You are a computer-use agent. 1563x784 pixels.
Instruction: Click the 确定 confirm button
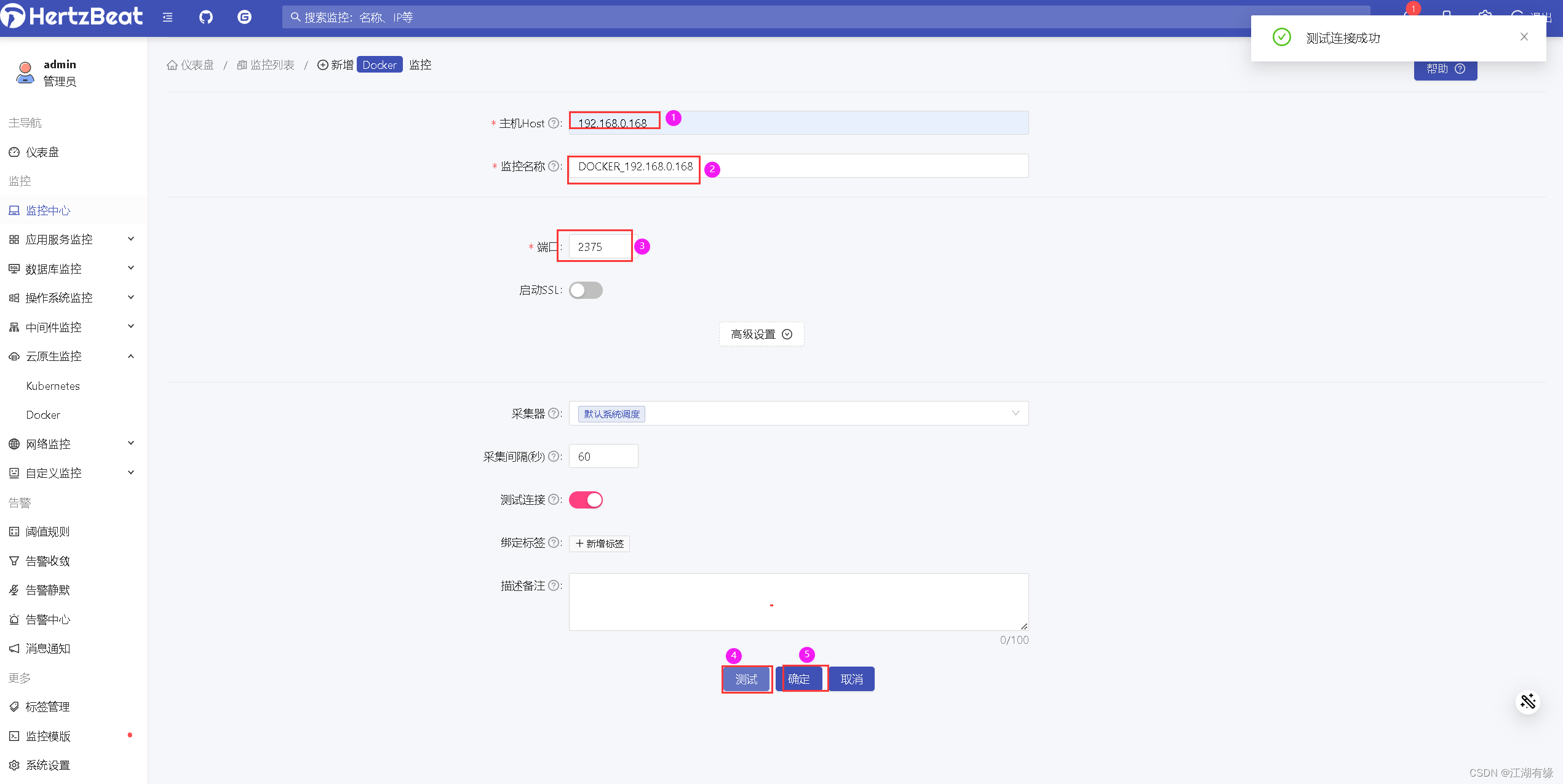[800, 678]
